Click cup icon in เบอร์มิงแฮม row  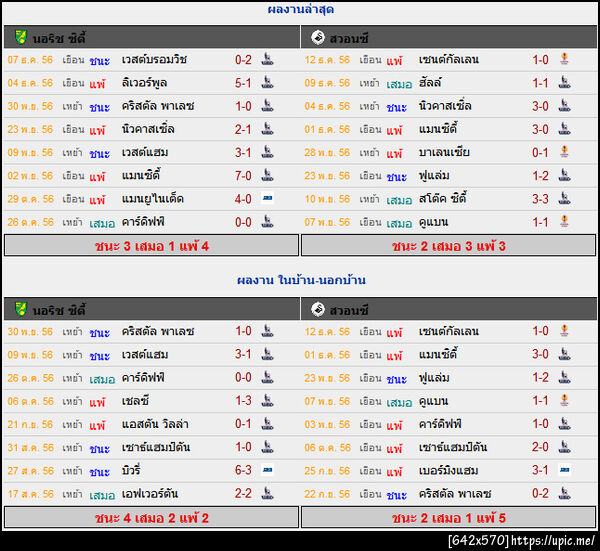click(x=564, y=470)
